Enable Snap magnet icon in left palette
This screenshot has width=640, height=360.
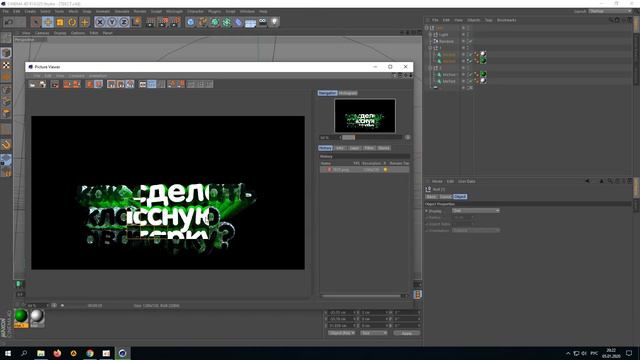pos(6,144)
